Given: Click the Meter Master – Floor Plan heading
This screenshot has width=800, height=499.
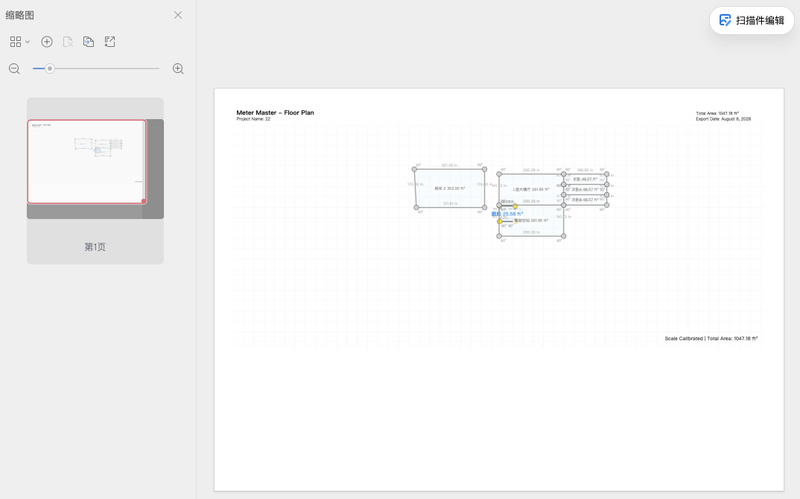Looking at the screenshot, I should point(275,113).
